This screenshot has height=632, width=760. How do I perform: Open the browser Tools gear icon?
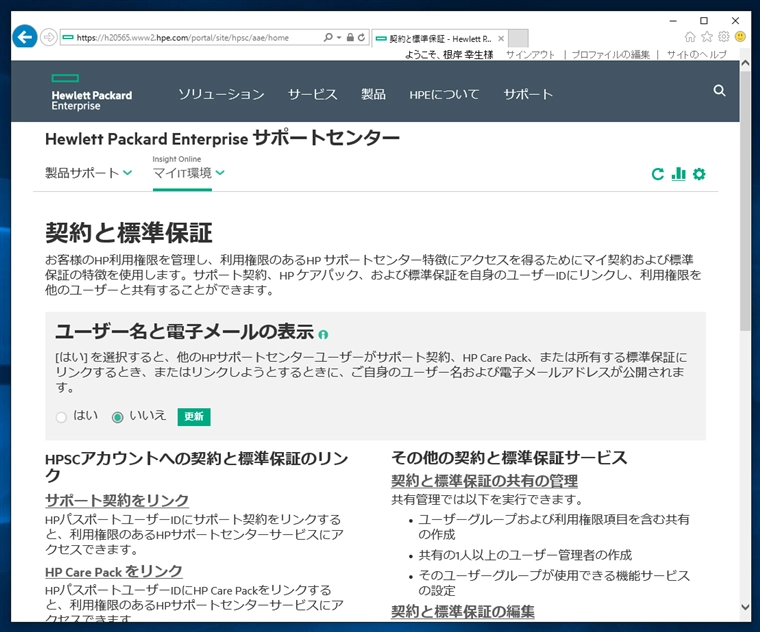pyautogui.click(x=724, y=36)
